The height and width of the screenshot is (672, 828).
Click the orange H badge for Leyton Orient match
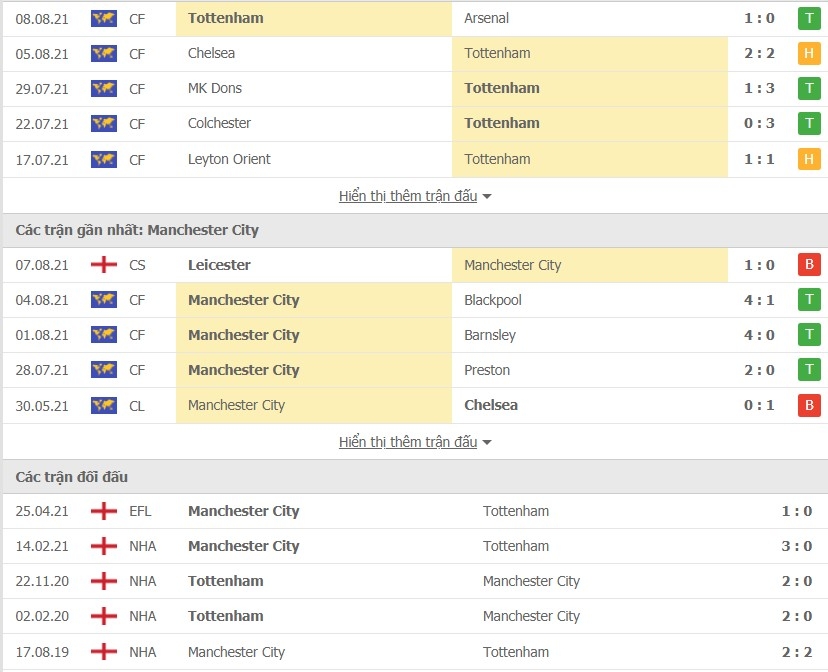809,159
